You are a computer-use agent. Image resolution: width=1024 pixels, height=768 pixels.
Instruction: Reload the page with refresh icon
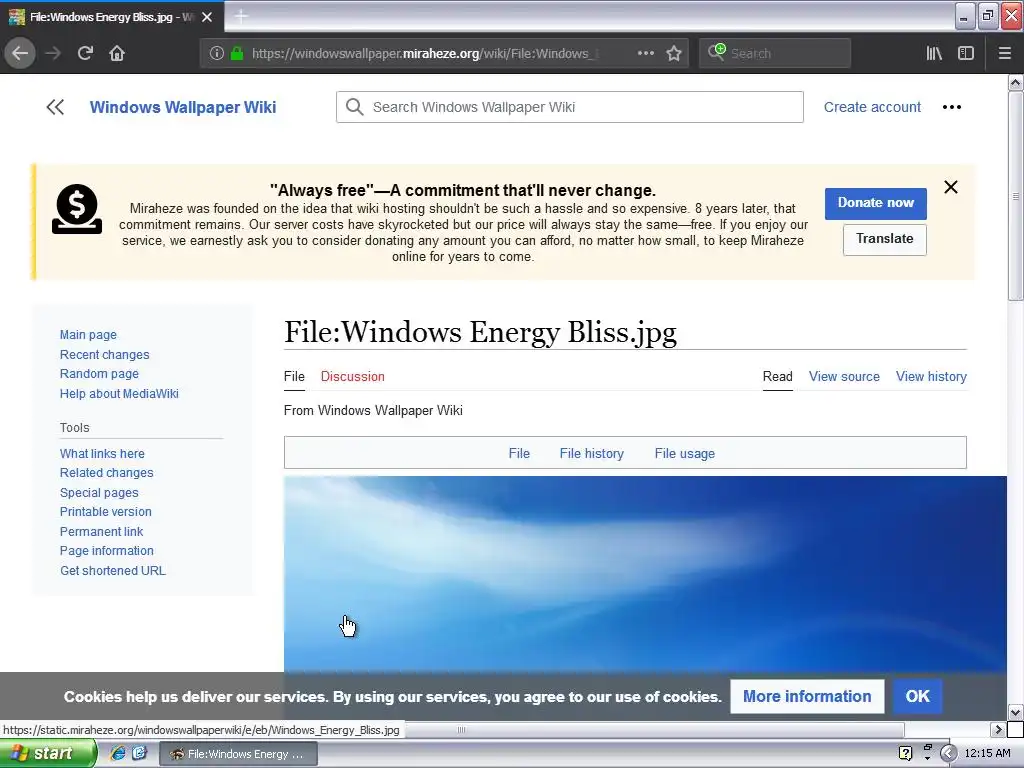pyautogui.click(x=85, y=54)
